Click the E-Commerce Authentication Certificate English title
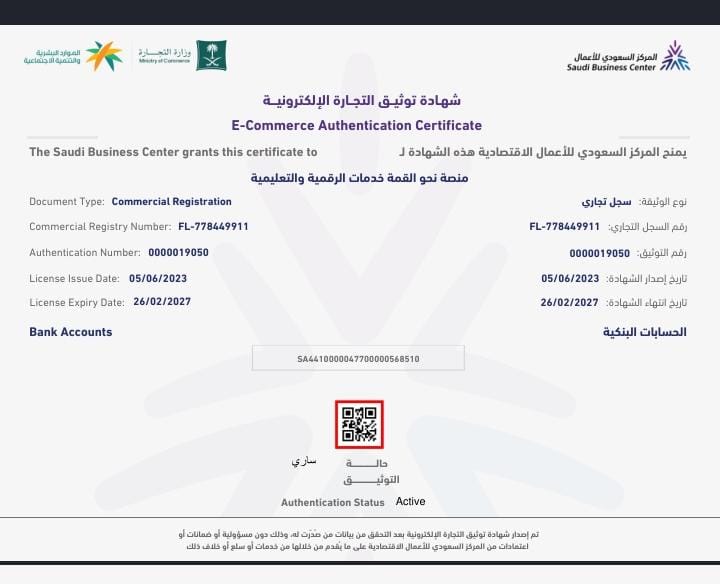Viewport: 720px width, 584px height. click(x=357, y=126)
